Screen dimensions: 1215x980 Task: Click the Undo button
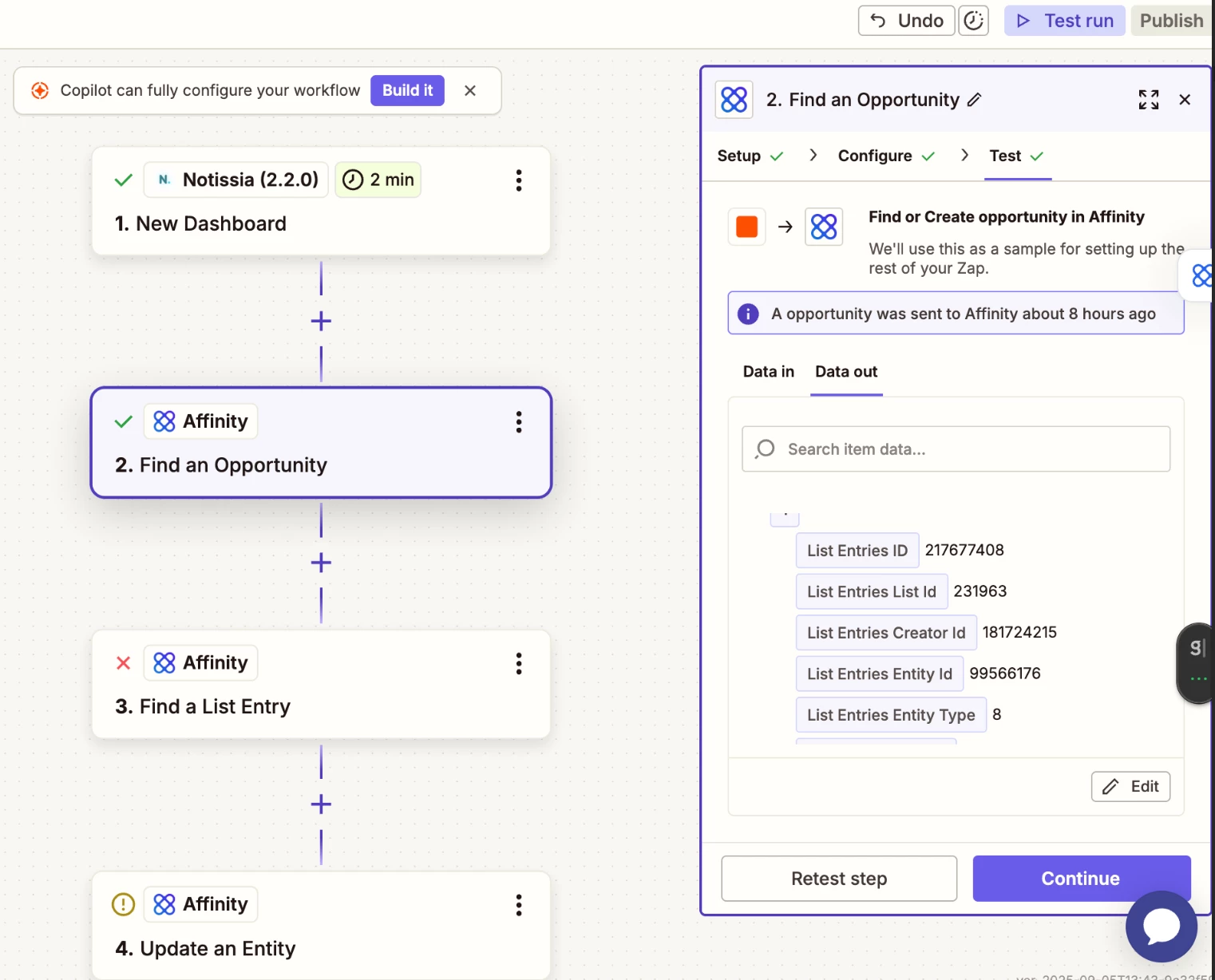tap(906, 21)
